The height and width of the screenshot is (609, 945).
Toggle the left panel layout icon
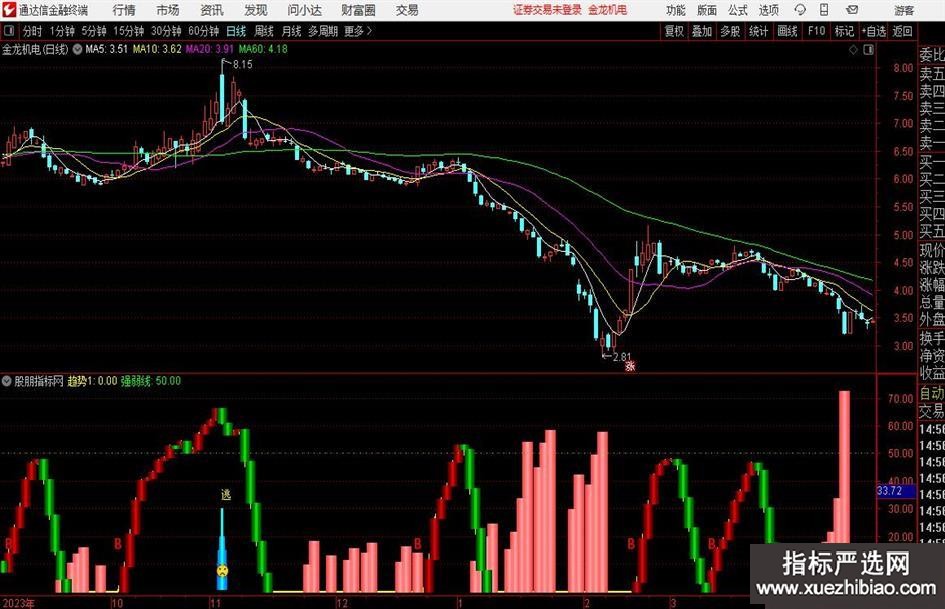pyautogui.click(x=8, y=31)
